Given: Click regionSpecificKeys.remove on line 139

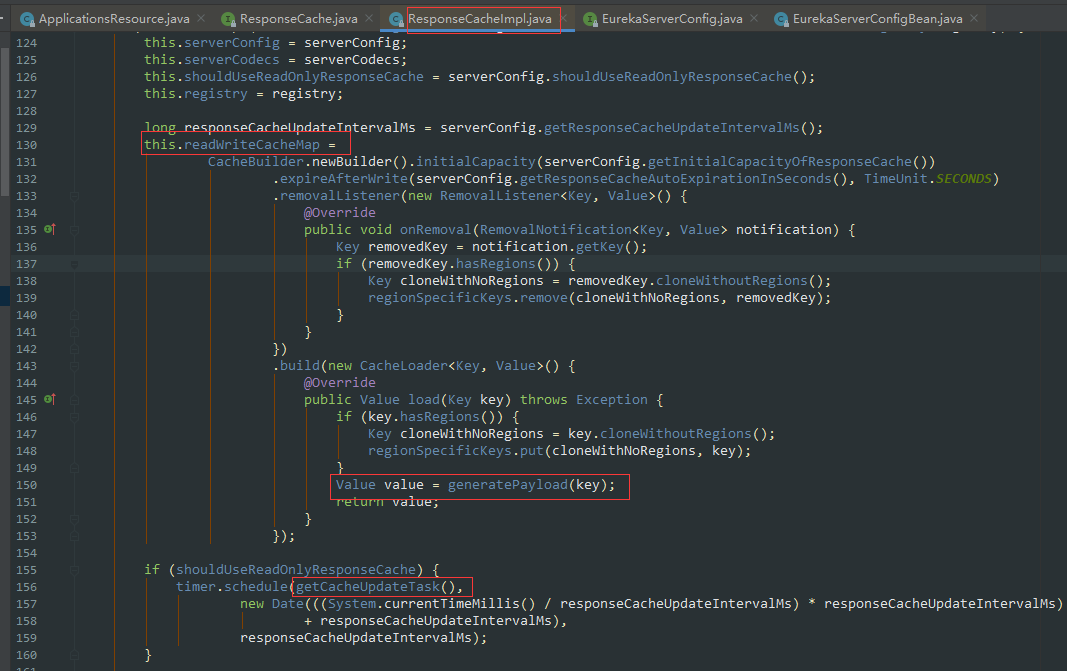Looking at the screenshot, I should pos(467,297).
